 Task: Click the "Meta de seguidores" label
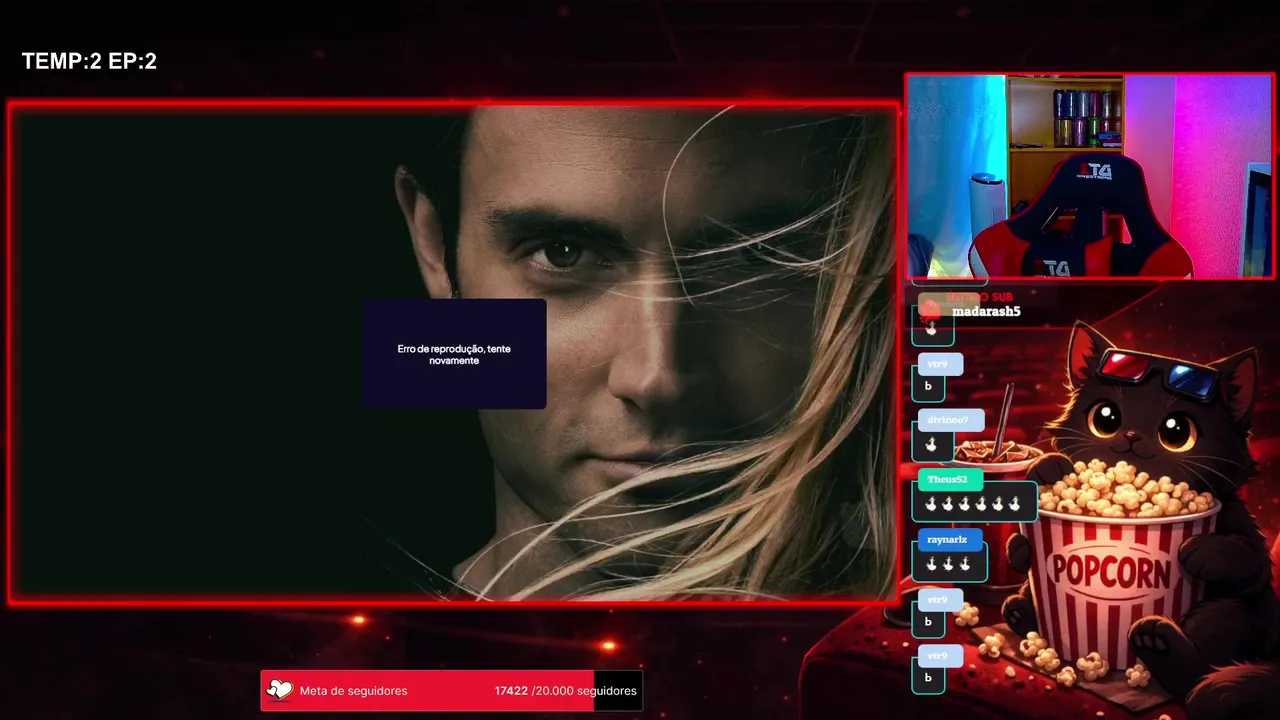[x=353, y=691]
